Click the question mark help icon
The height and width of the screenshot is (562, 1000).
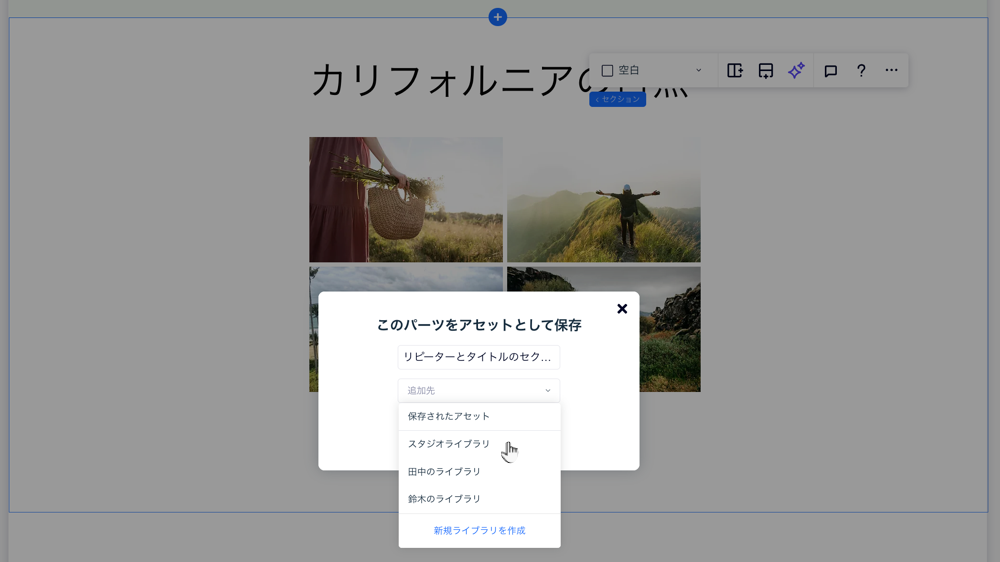pyautogui.click(x=861, y=71)
